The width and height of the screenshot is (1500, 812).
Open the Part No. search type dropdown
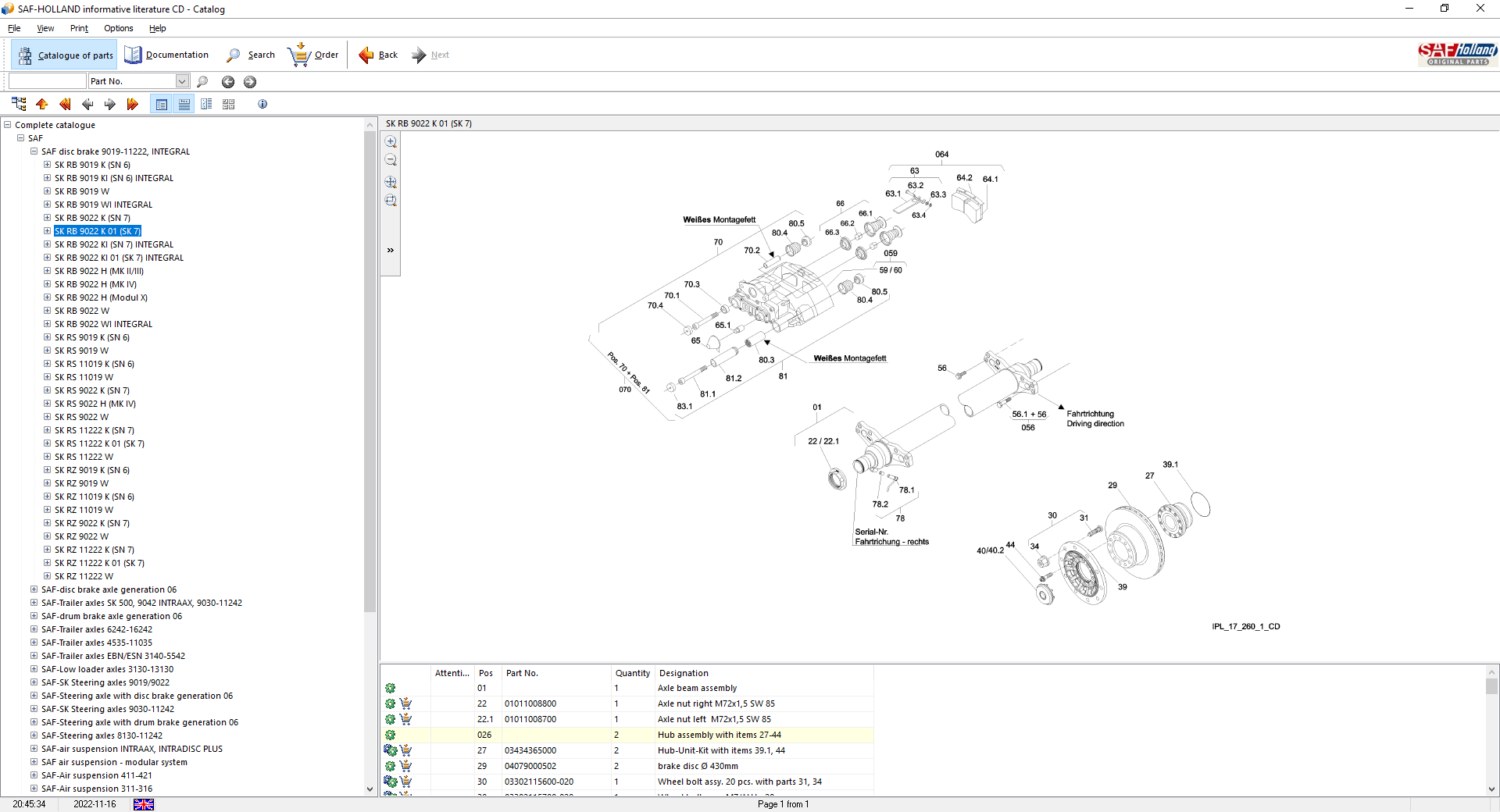coord(182,81)
